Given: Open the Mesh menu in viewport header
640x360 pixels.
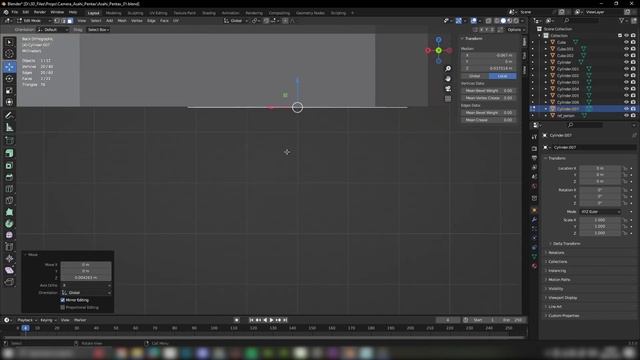Looking at the screenshot, I should [x=122, y=20].
